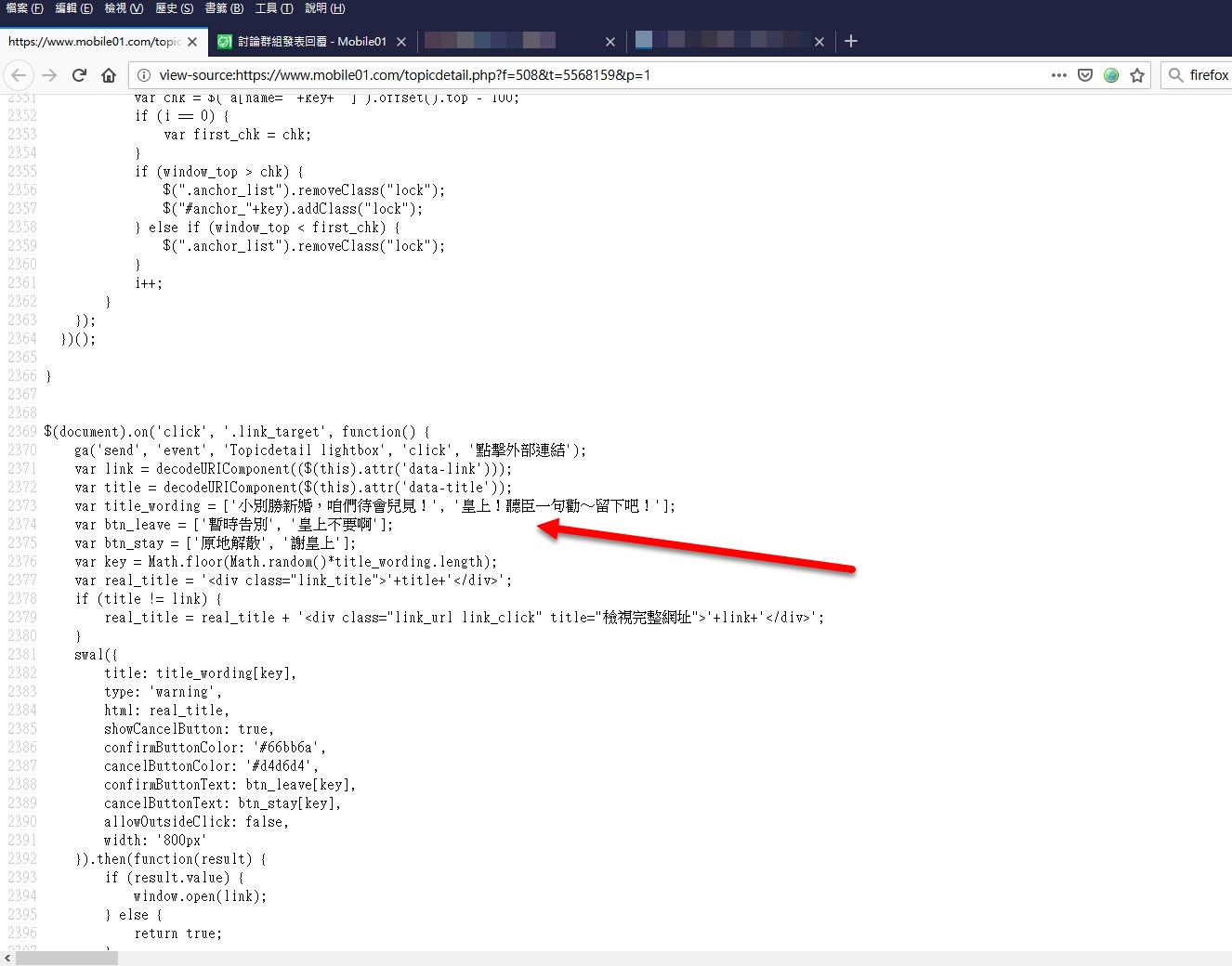
Task: Open the 書籤 (B) menu
Action: point(224,8)
